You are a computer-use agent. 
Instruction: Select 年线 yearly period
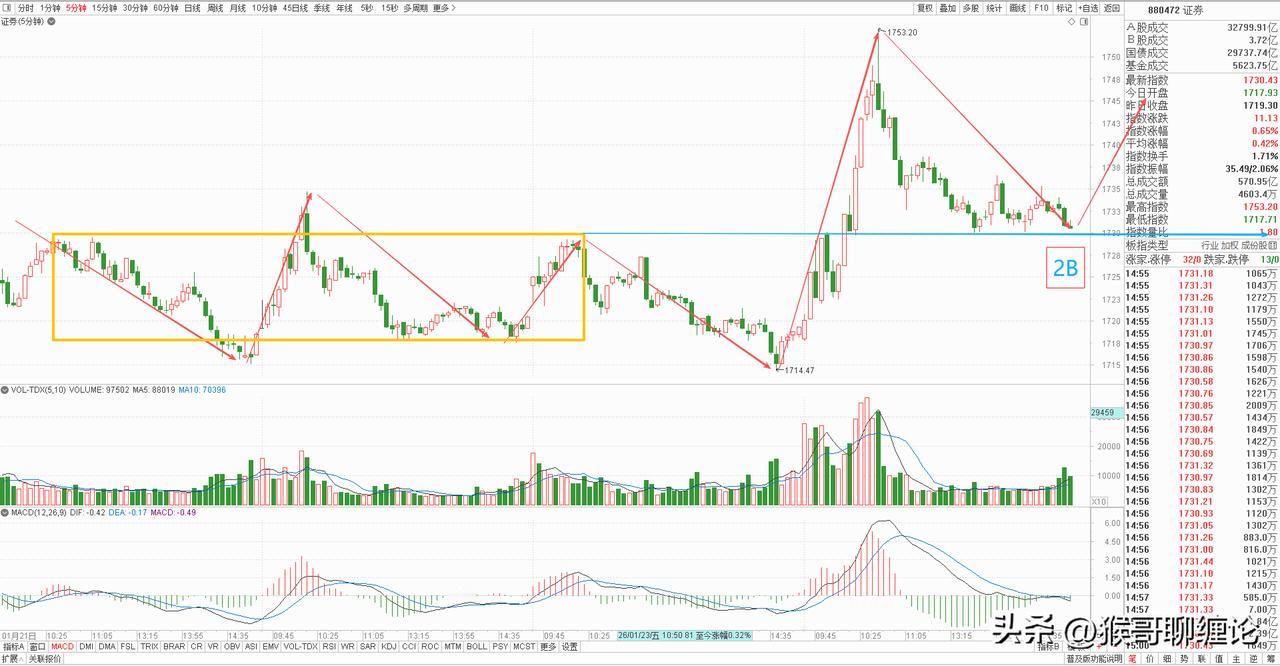345,8
